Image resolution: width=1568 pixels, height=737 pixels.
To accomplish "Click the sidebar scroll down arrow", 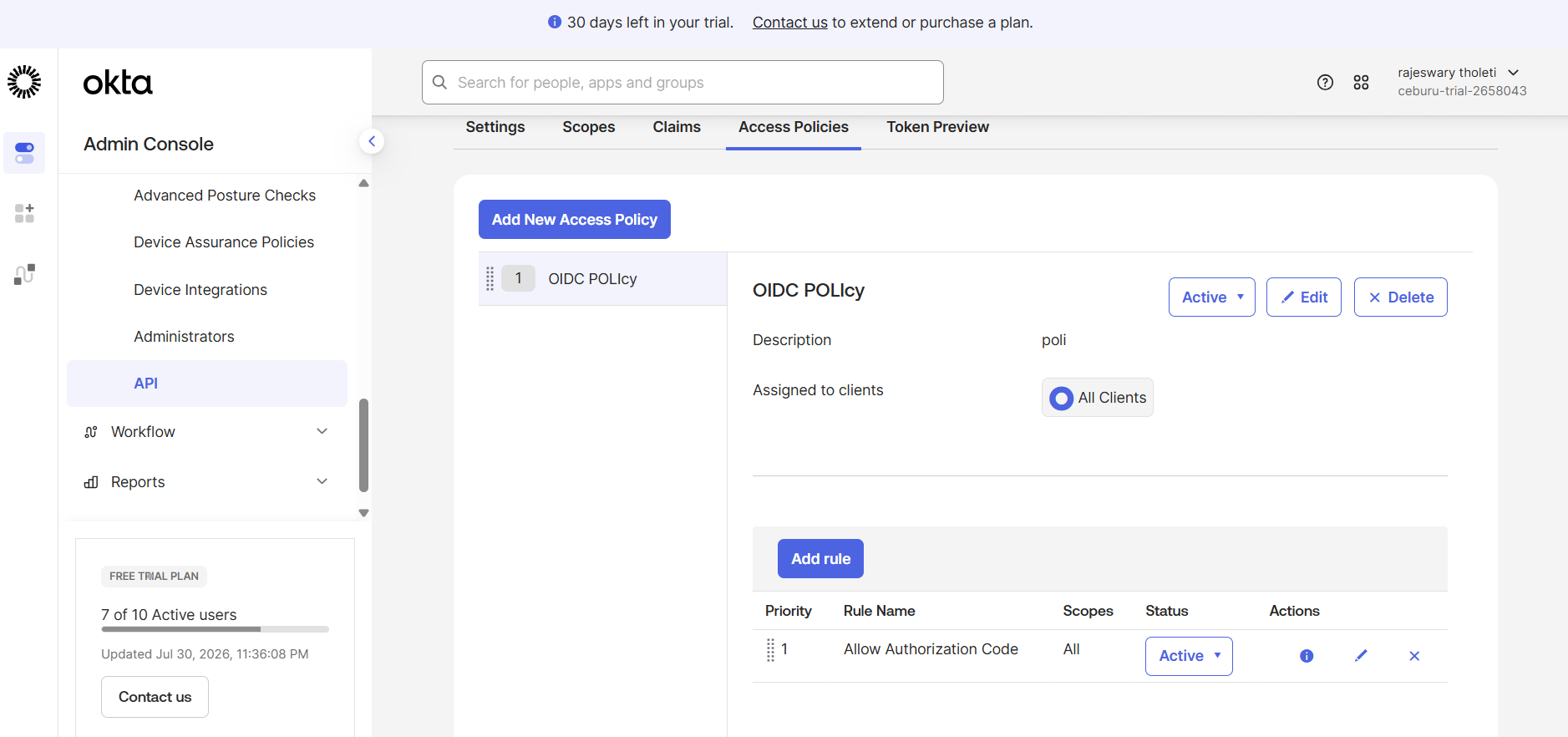I will pyautogui.click(x=363, y=513).
